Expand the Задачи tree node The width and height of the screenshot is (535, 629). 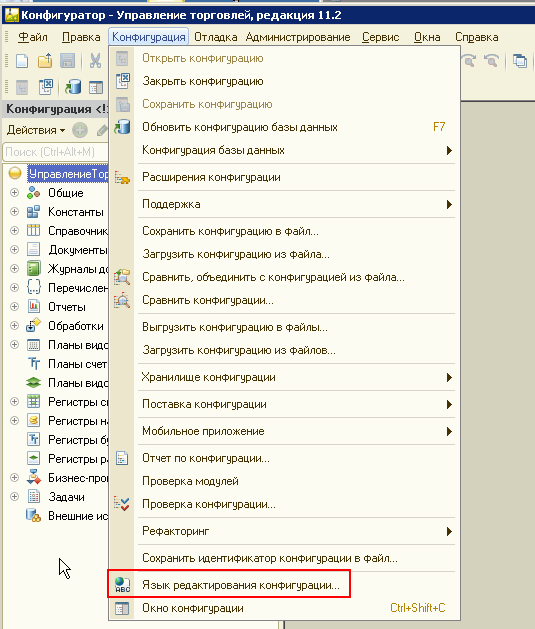14,497
